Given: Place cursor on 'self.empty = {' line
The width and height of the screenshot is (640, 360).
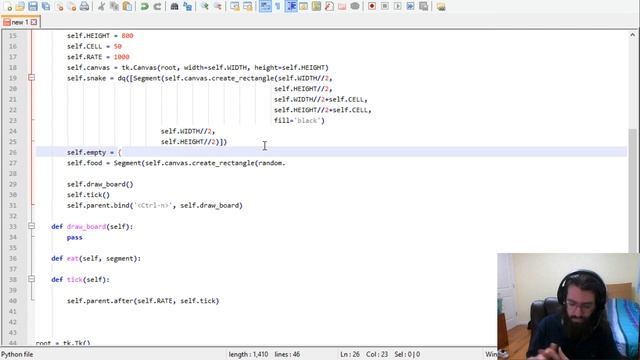Looking at the screenshot, I should coord(94,152).
